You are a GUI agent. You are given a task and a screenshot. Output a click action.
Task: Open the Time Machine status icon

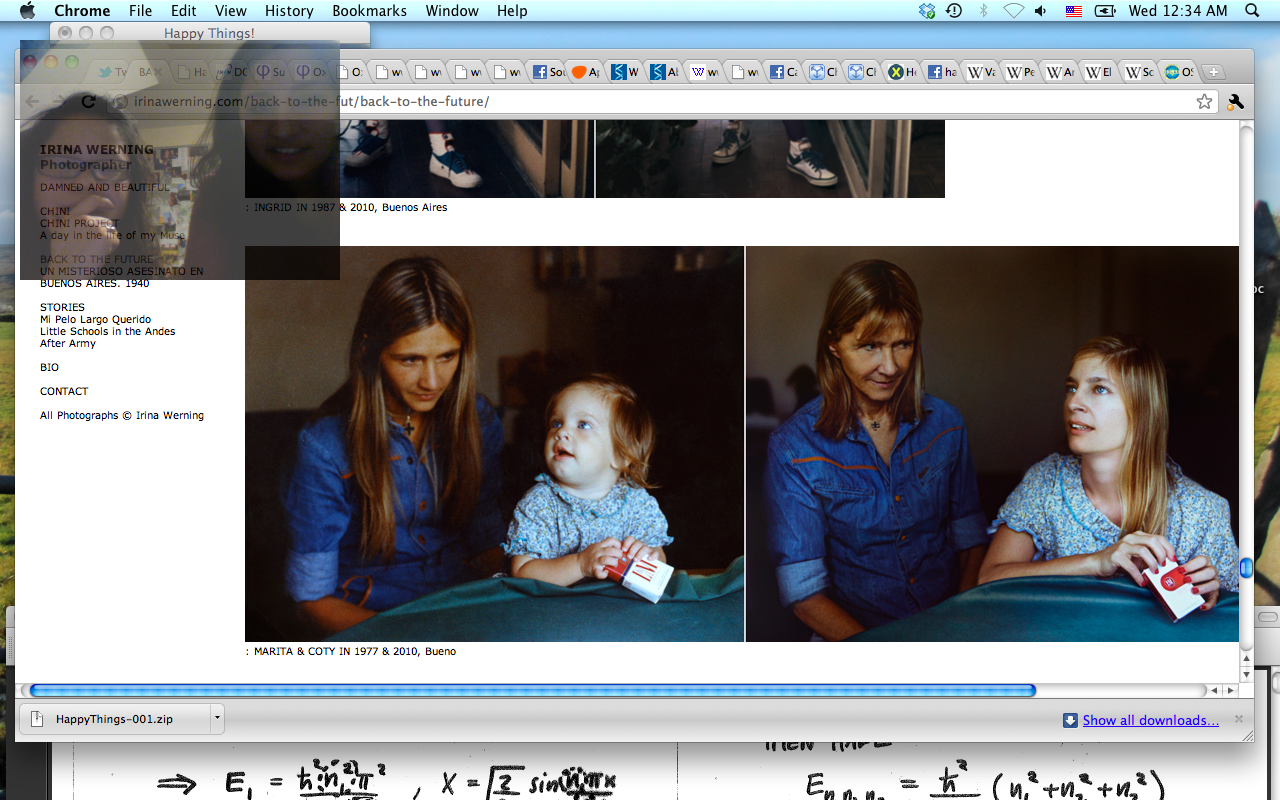pos(954,11)
